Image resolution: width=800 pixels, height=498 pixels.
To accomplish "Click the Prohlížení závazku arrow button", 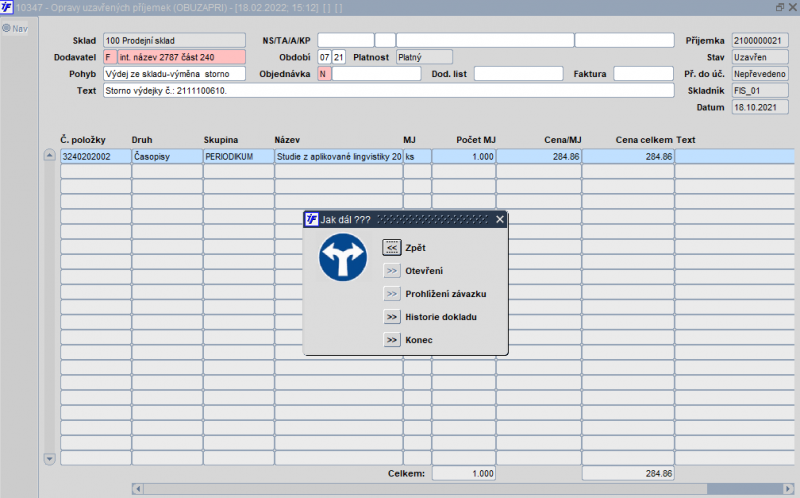I will pos(392,294).
